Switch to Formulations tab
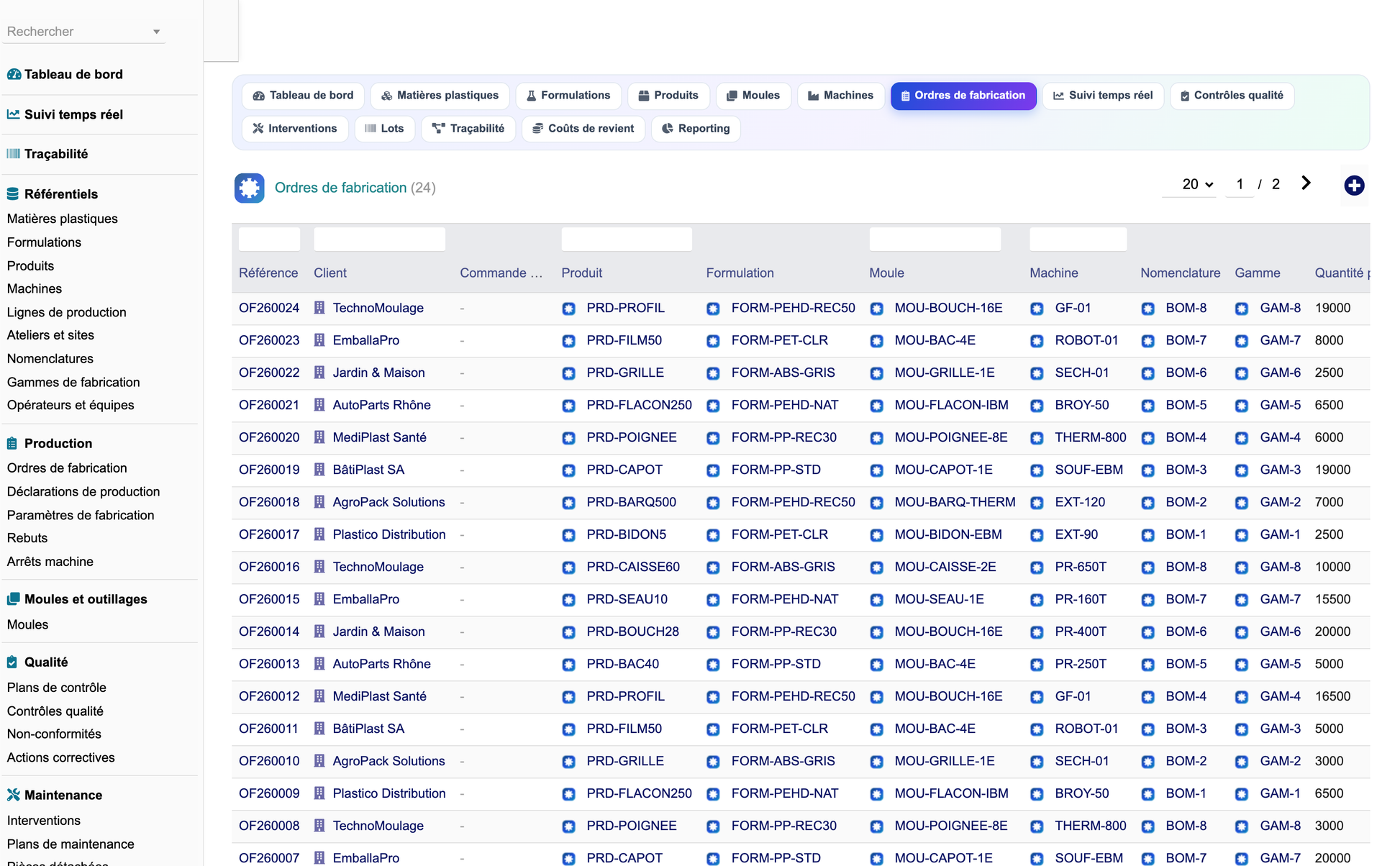1400x866 pixels. pyautogui.click(x=568, y=96)
